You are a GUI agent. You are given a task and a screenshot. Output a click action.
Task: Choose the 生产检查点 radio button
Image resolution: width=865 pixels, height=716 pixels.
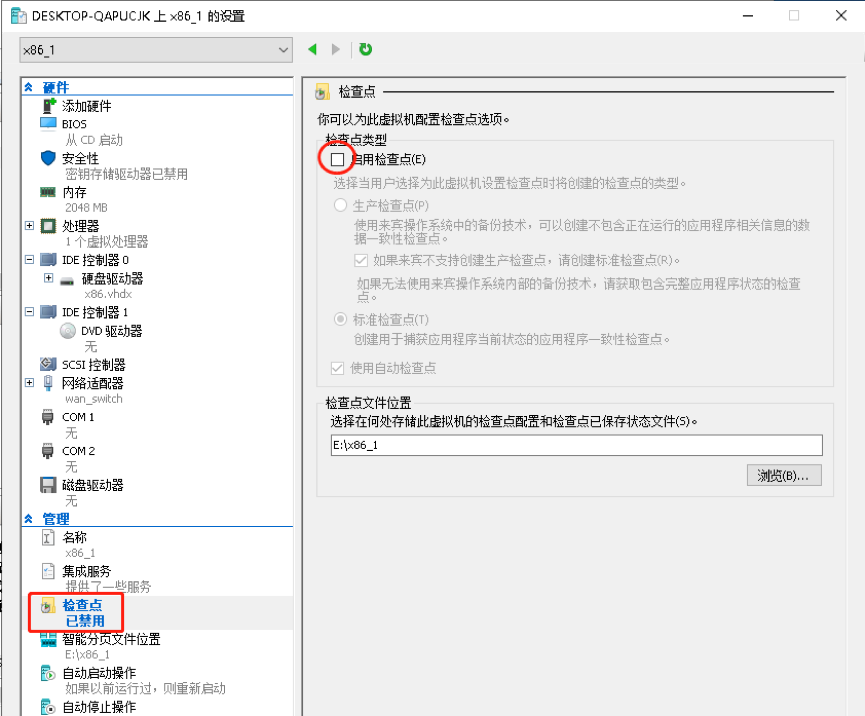click(x=340, y=205)
